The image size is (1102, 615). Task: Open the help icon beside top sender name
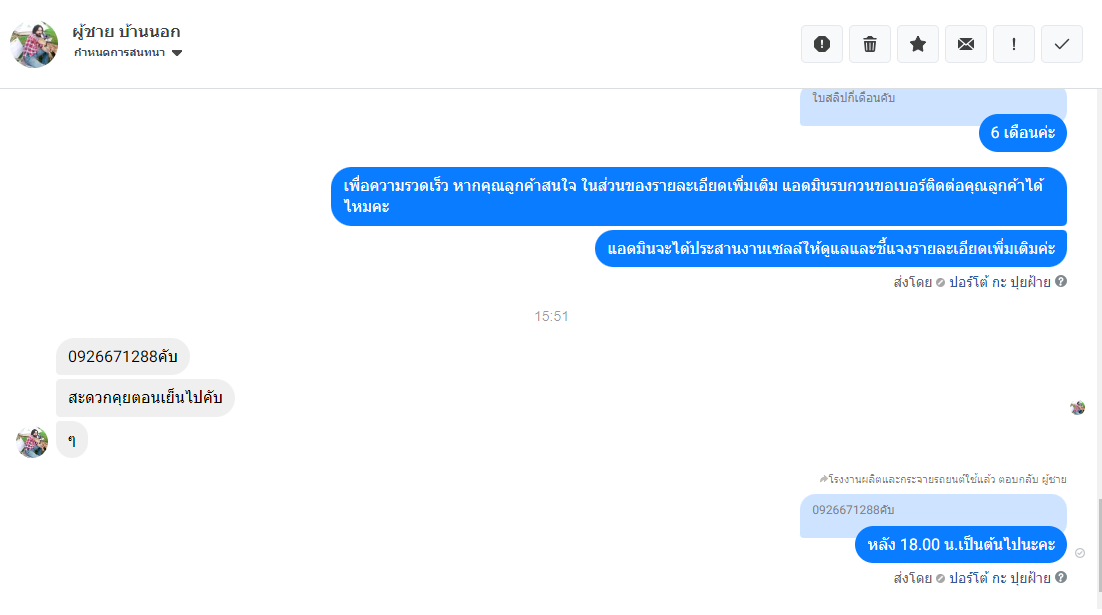[1061, 281]
